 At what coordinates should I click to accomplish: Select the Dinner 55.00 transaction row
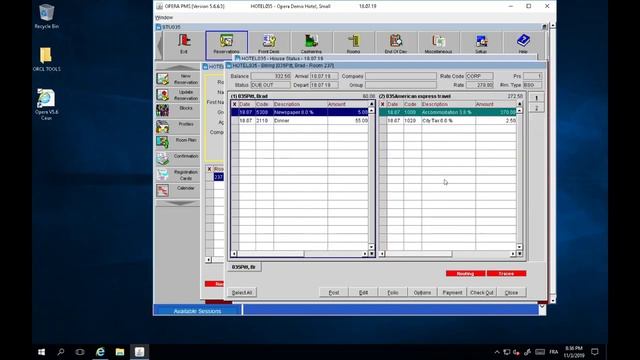coord(300,121)
